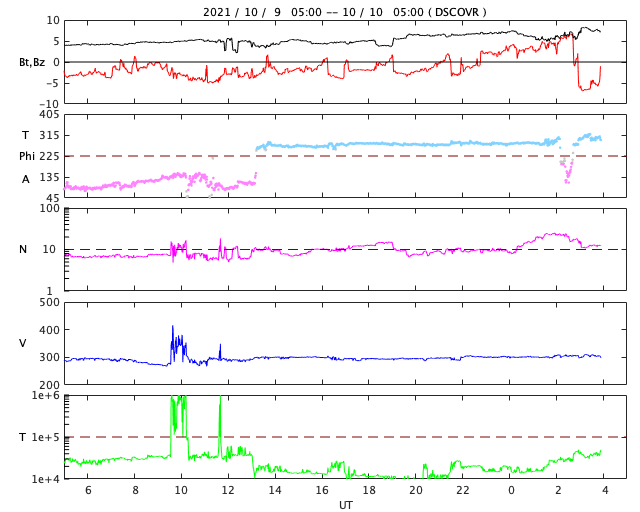Click the 1e+6 temperature tick label

point(46,396)
